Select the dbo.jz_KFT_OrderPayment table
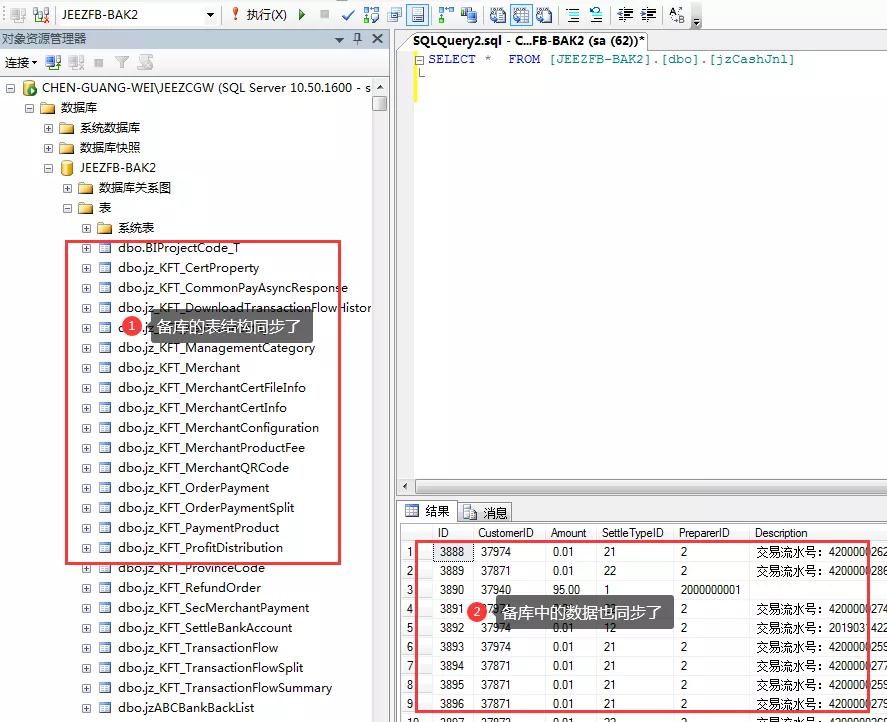The width and height of the screenshot is (887, 722). (193, 488)
